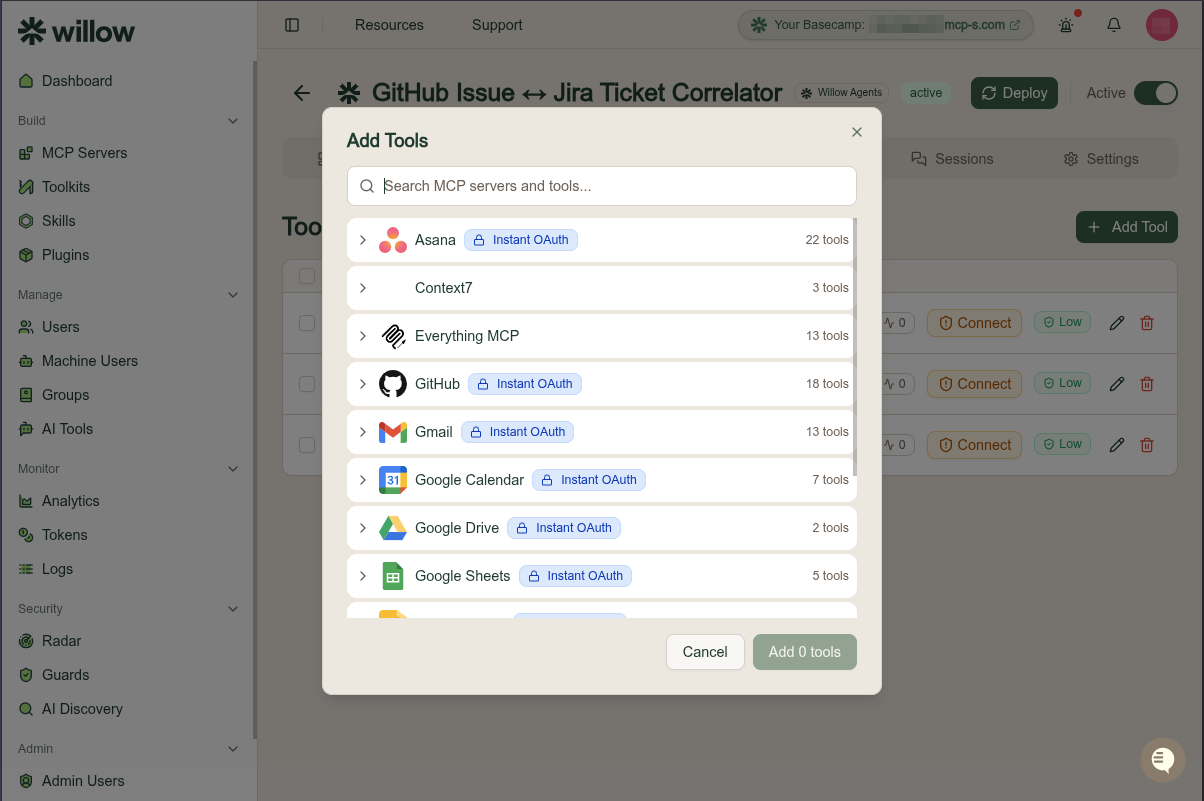Switch to the Sessions tab
The width and height of the screenshot is (1204, 801).
952,159
